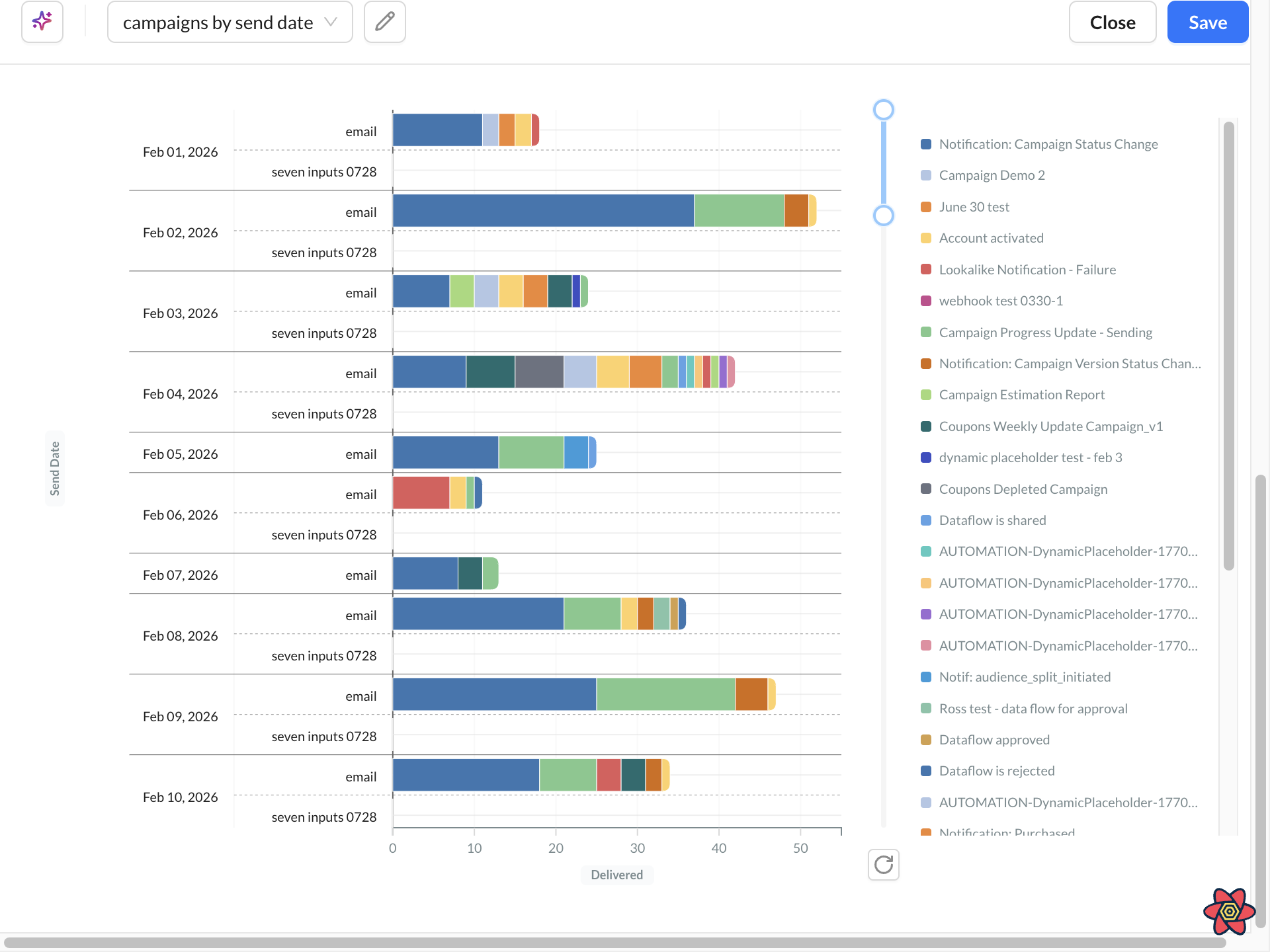Toggle Dataflow is shared legend swatch

926,520
